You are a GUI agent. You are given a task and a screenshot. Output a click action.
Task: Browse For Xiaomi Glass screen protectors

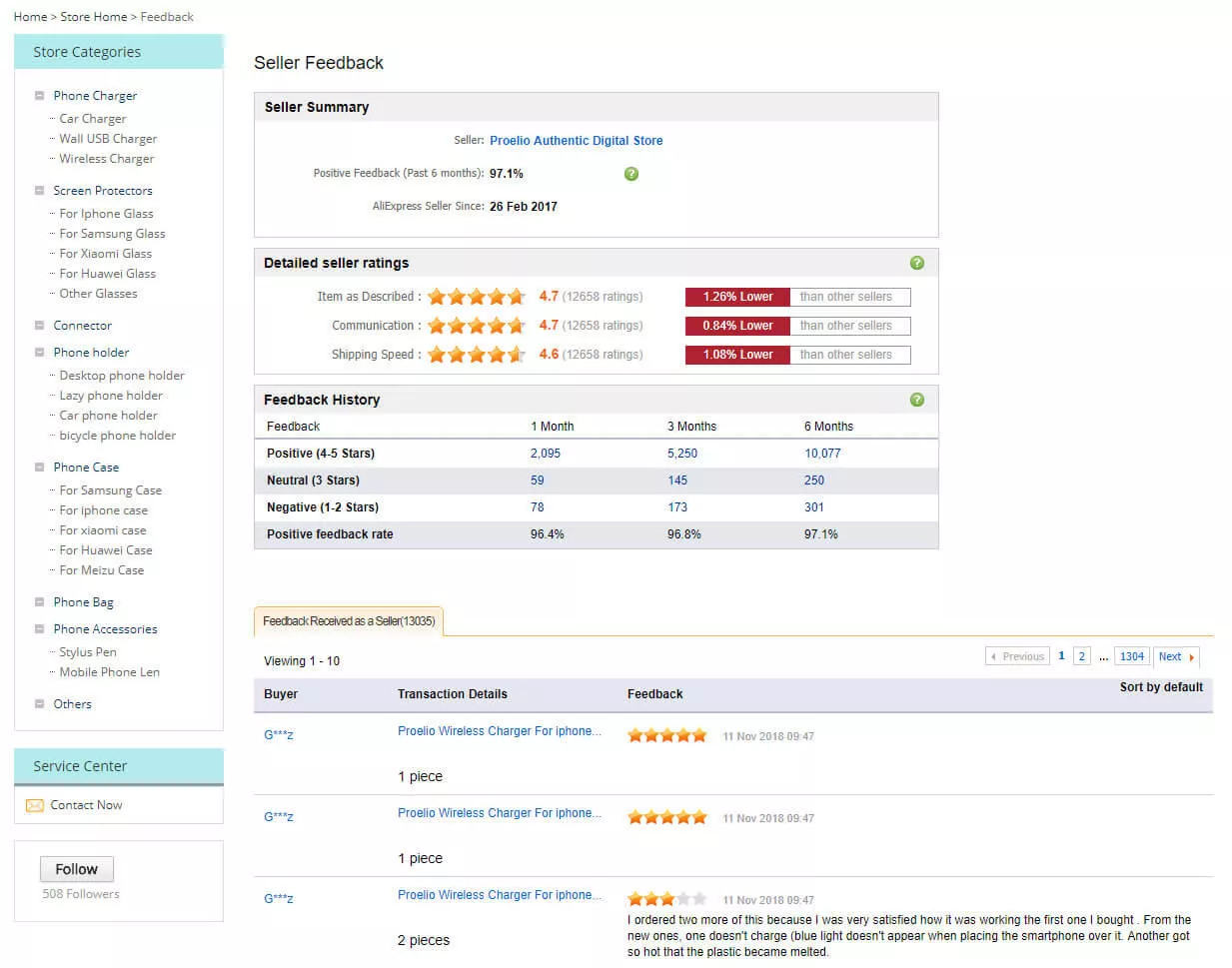click(106, 254)
